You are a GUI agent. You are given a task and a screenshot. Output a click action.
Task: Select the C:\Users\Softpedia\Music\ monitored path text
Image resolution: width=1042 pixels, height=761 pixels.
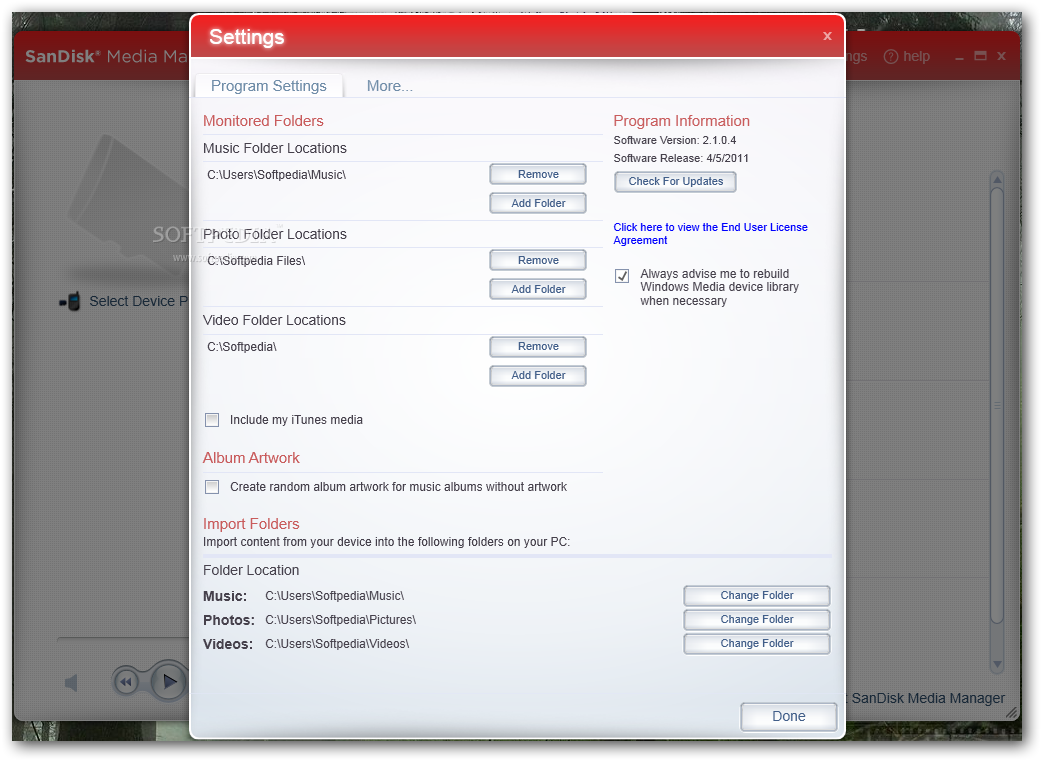click(x=276, y=175)
